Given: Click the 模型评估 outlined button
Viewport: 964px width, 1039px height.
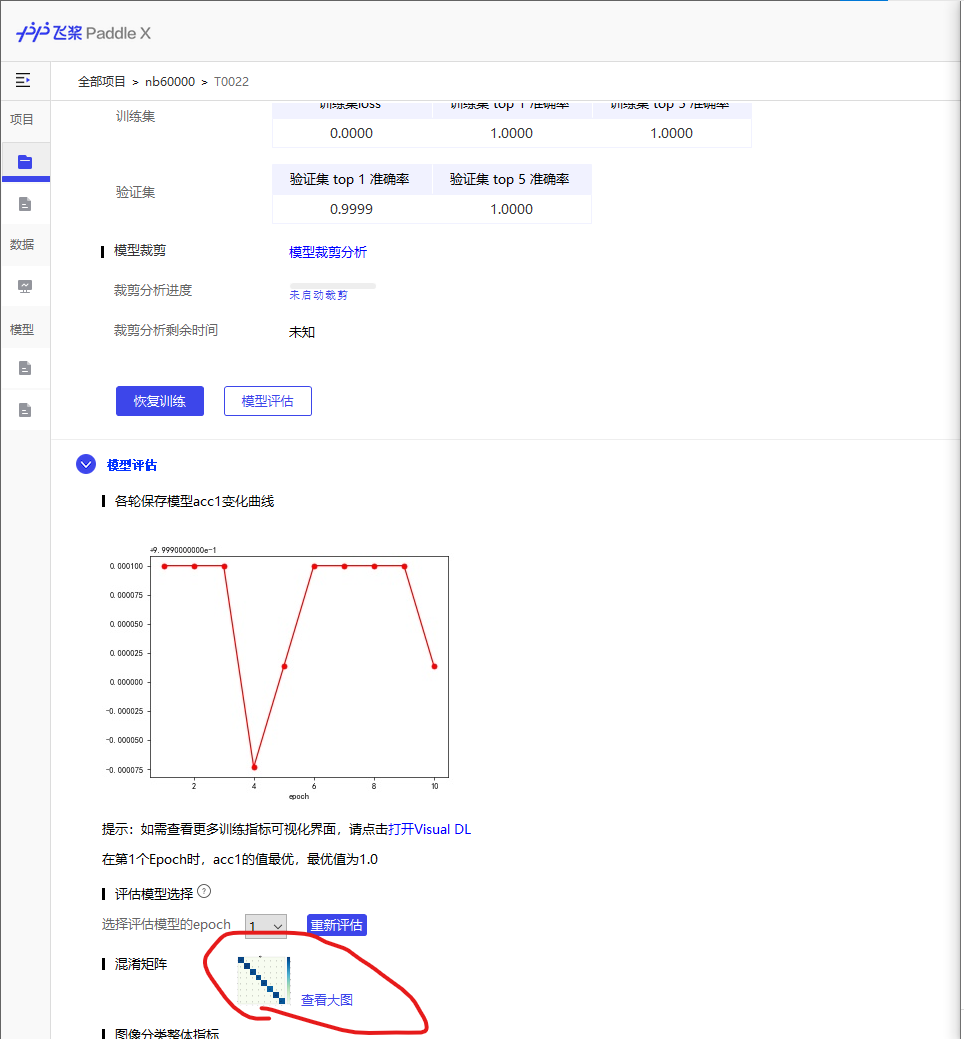Looking at the screenshot, I should click(x=267, y=401).
